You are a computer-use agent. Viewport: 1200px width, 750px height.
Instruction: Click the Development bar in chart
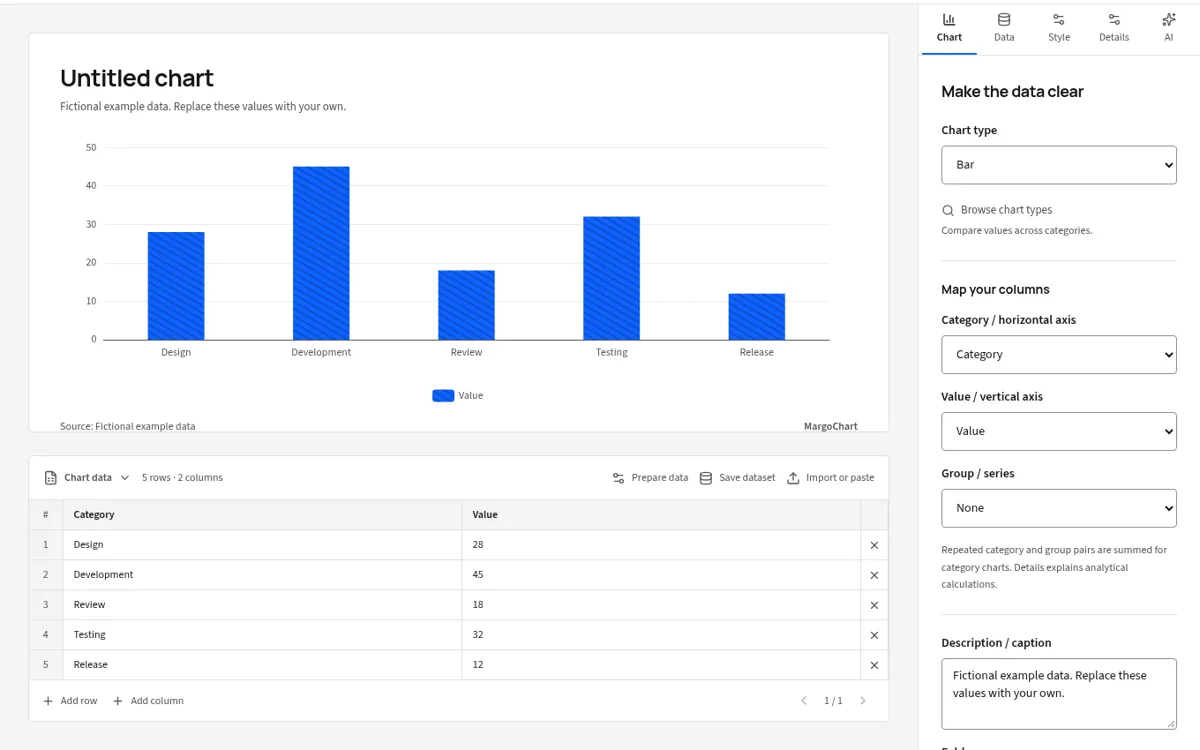click(x=321, y=253)
